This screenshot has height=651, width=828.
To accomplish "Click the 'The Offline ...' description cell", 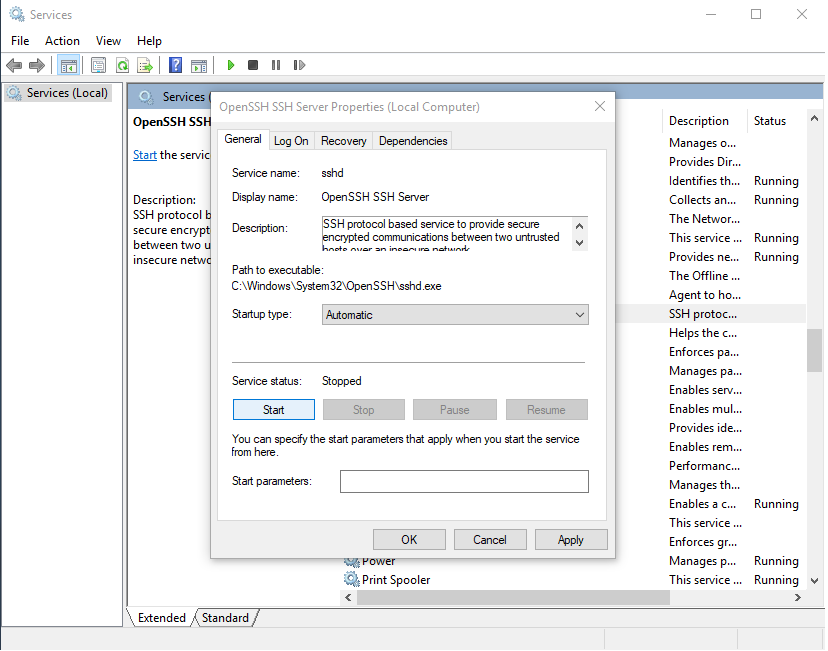I will [x=704, y=276].
